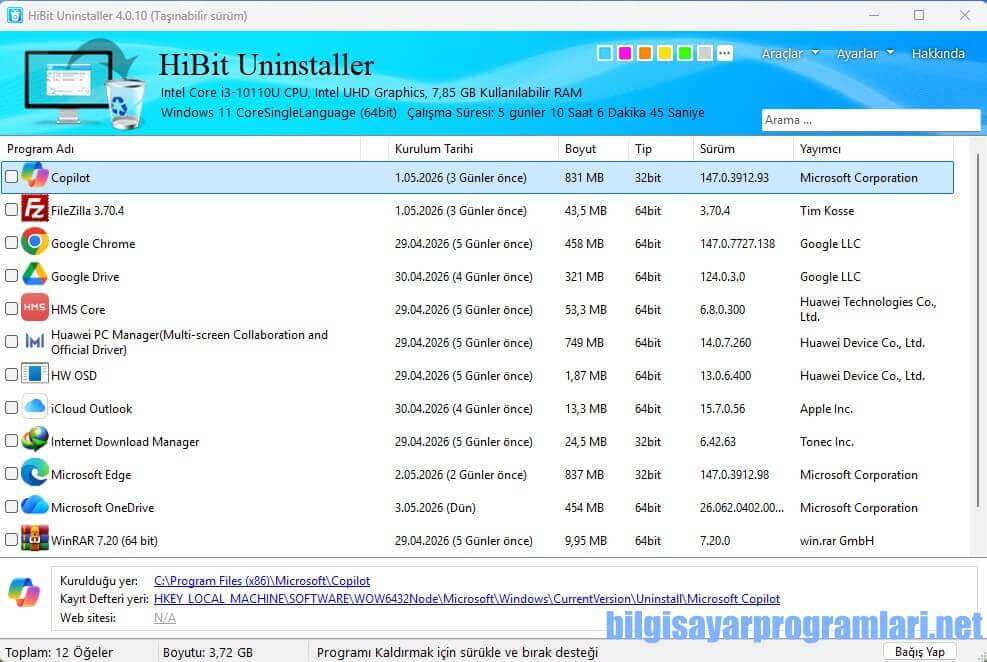Choose the magenta theme color swatch
Viewport: 987px width, 662px height.
coord(625,53)
